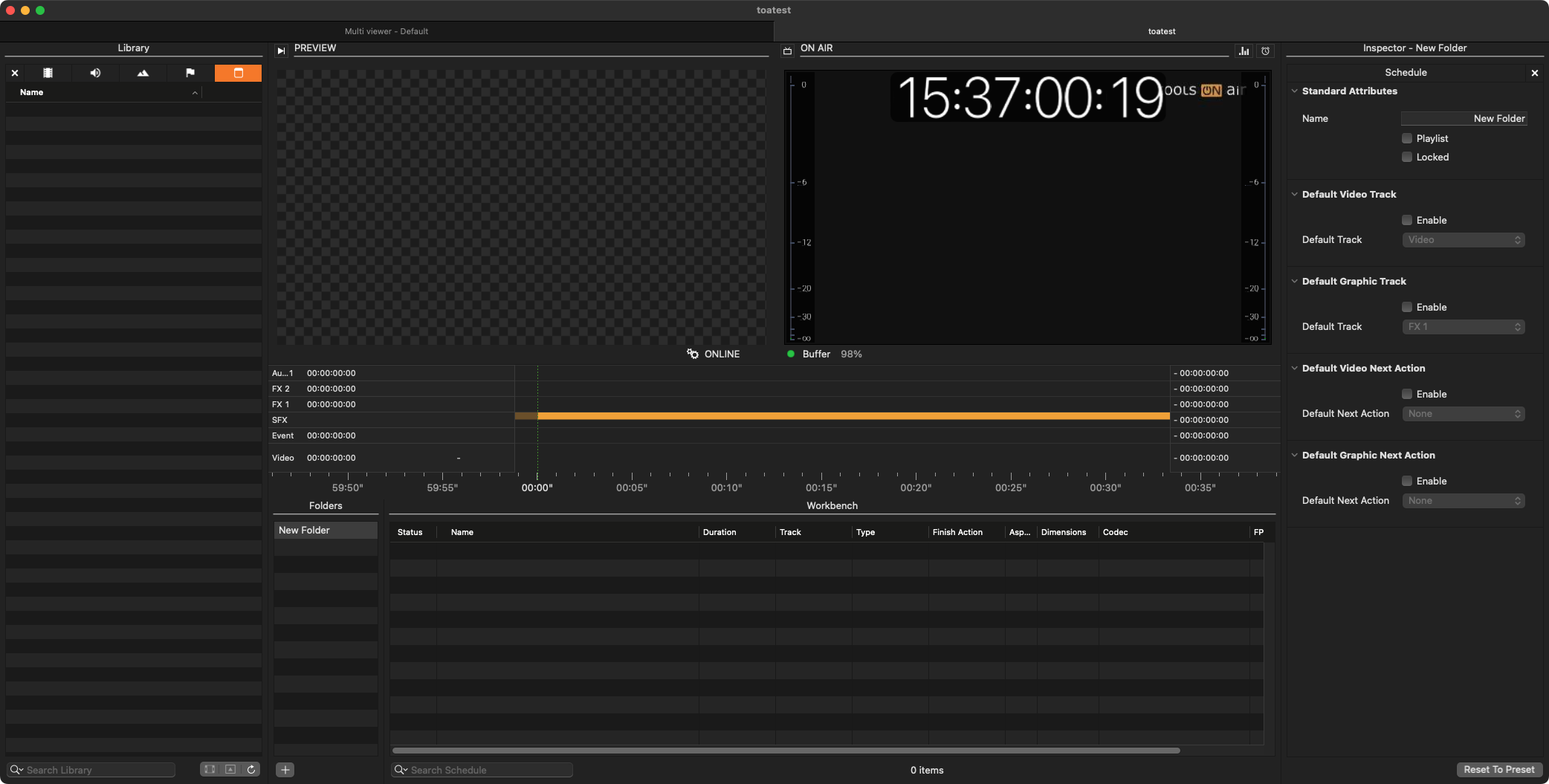
Task: Click the Search Schedule field
Action: [482, 770]
